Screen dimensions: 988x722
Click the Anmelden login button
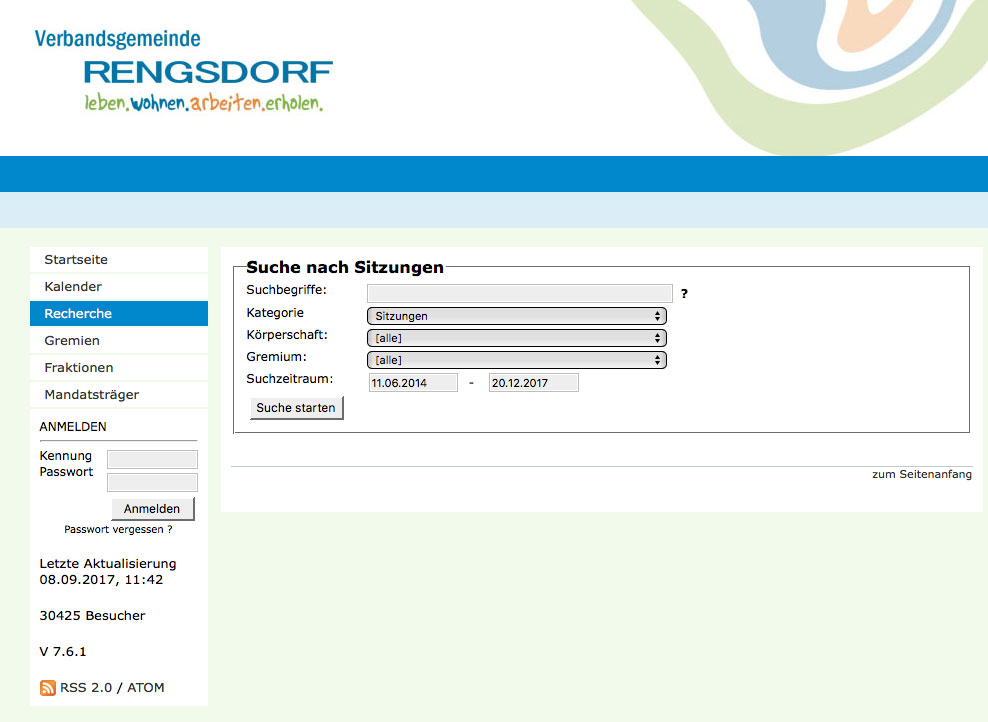coord(152,509)
